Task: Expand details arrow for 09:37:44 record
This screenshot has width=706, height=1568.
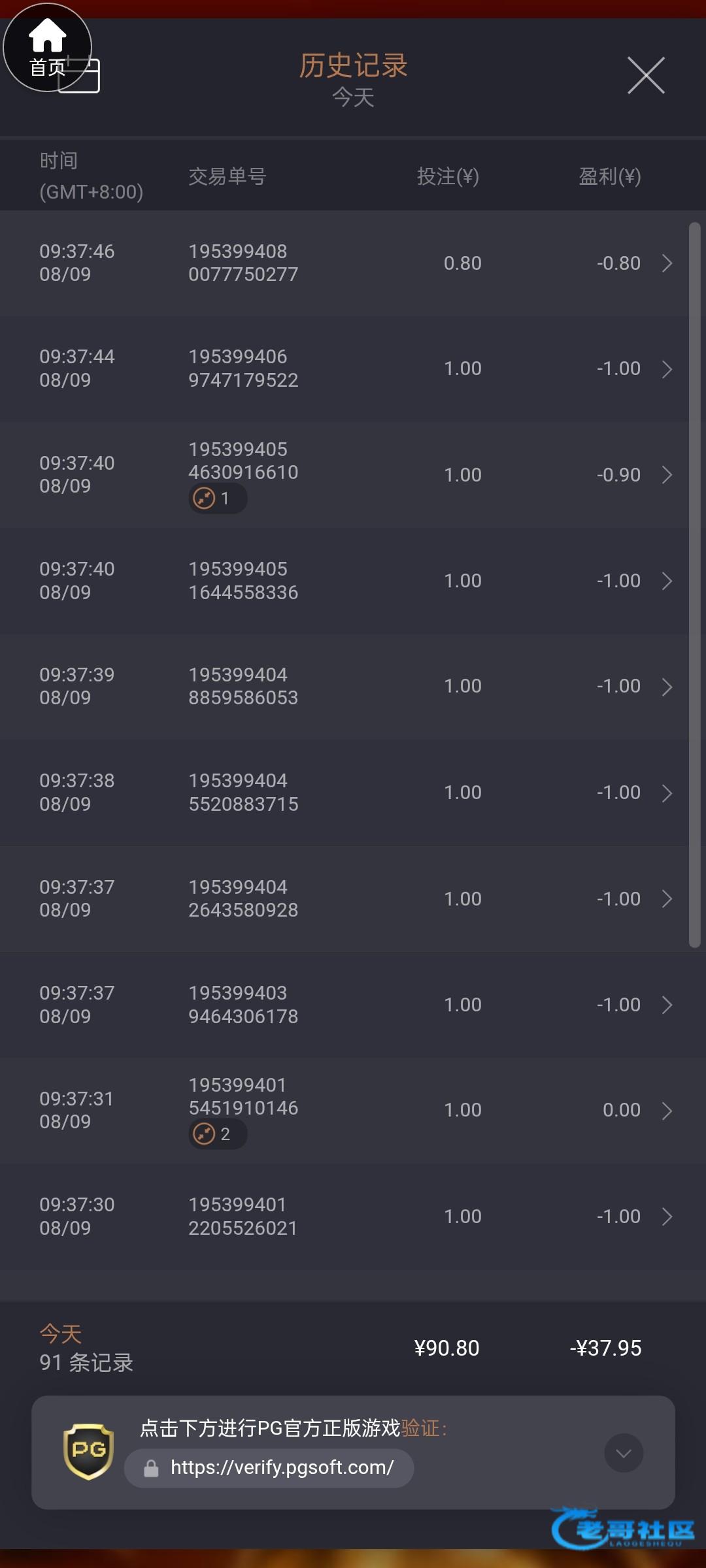Action: point(667,369)
